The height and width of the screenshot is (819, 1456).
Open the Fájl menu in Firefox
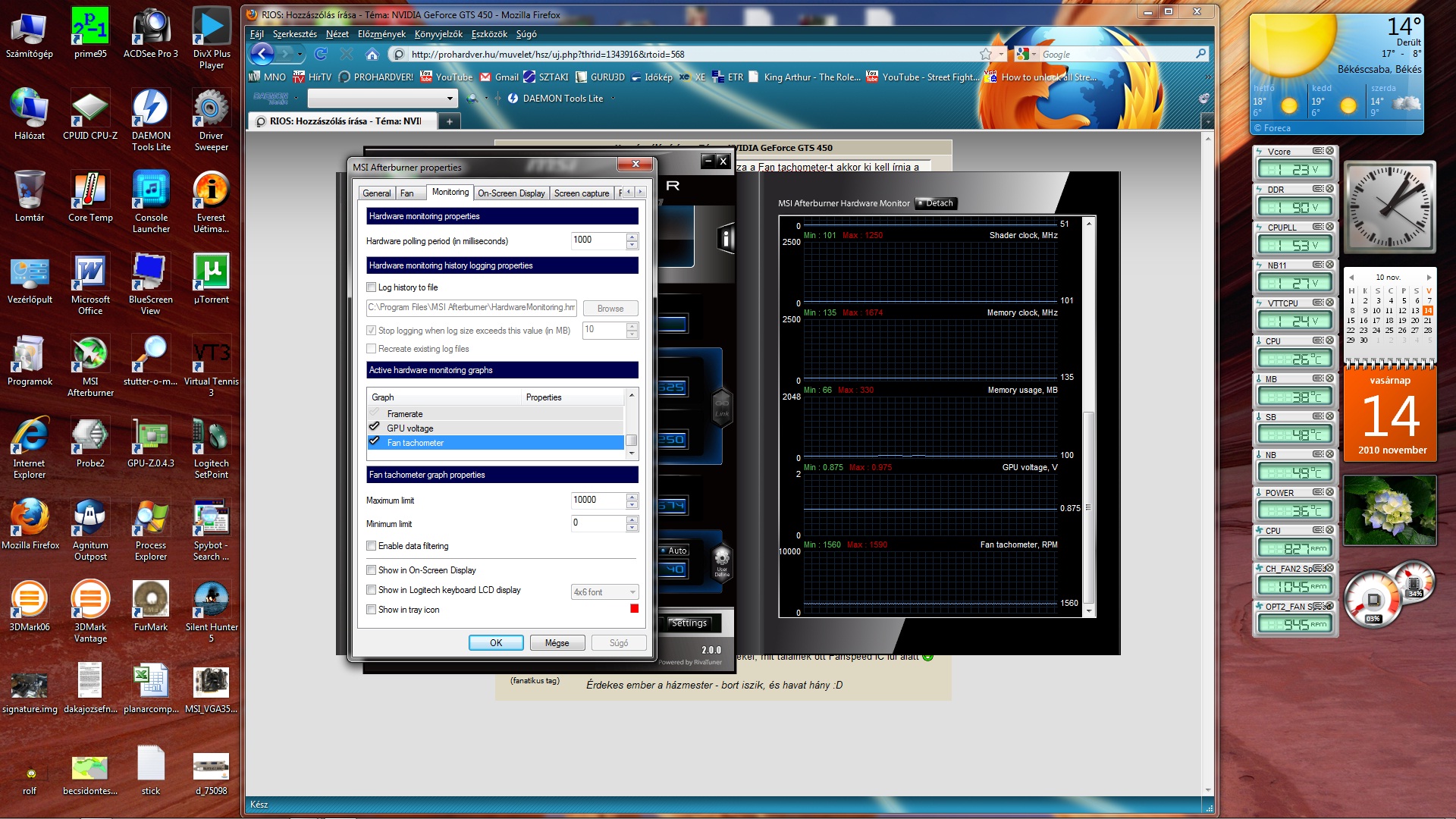click(257, 34)
